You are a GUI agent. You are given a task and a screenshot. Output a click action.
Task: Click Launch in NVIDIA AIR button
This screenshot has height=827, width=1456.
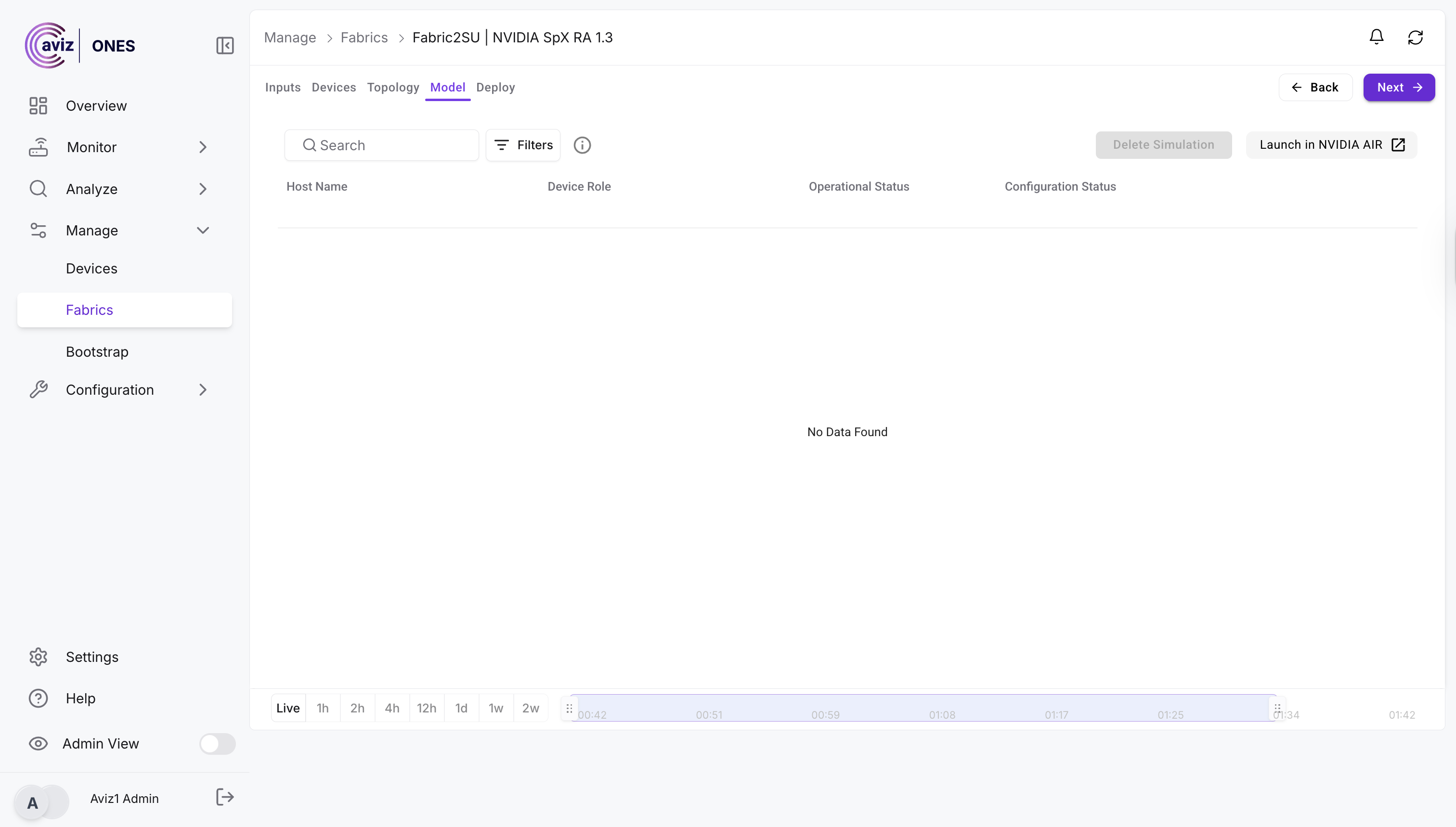[1331, 145]
